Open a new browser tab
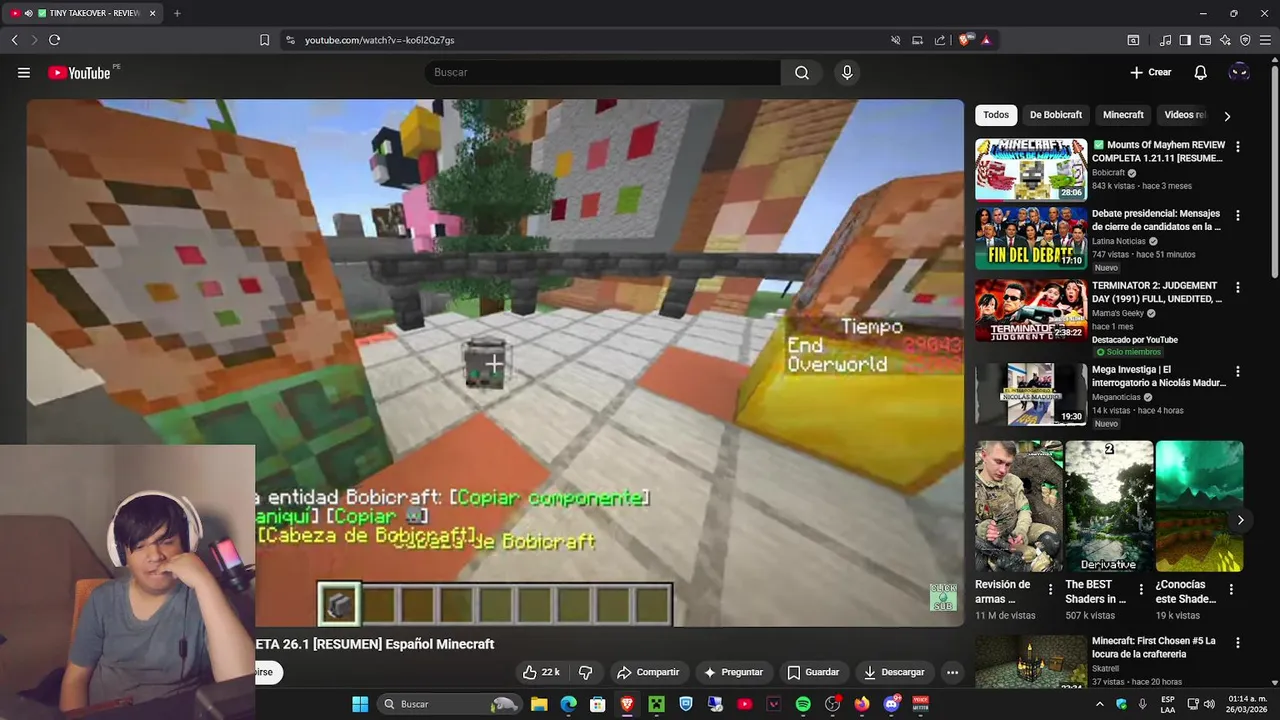The width and height of the screenshot is (1280, 720). click(177, 13)
